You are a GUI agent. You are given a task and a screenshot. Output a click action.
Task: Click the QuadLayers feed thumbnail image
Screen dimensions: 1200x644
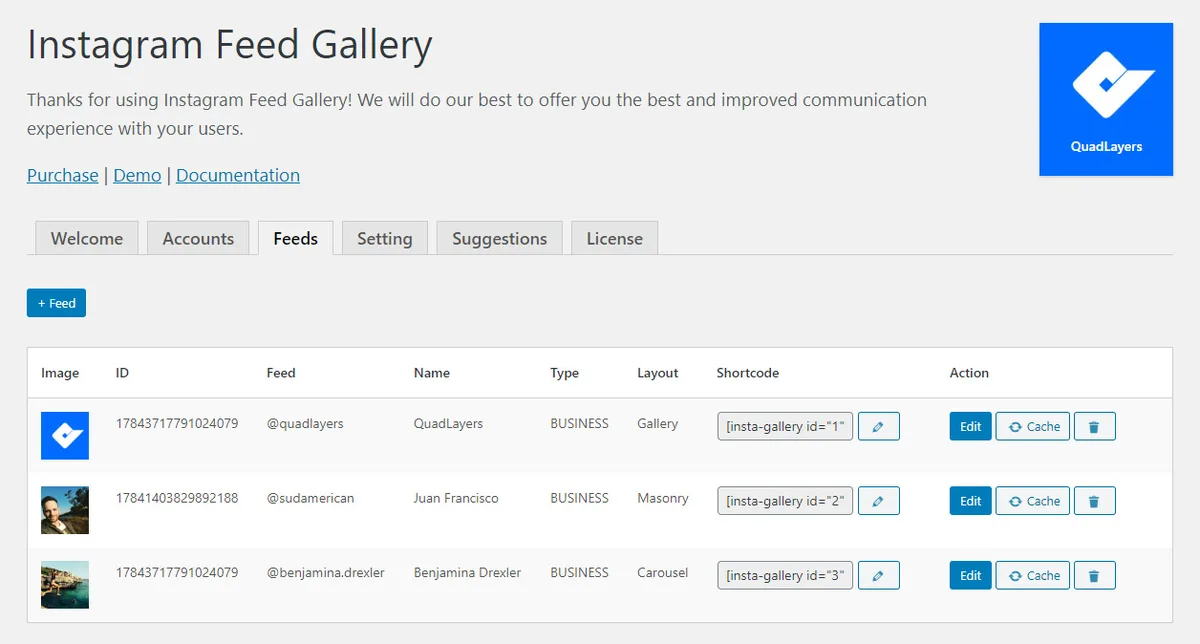(x=65, y=436)
